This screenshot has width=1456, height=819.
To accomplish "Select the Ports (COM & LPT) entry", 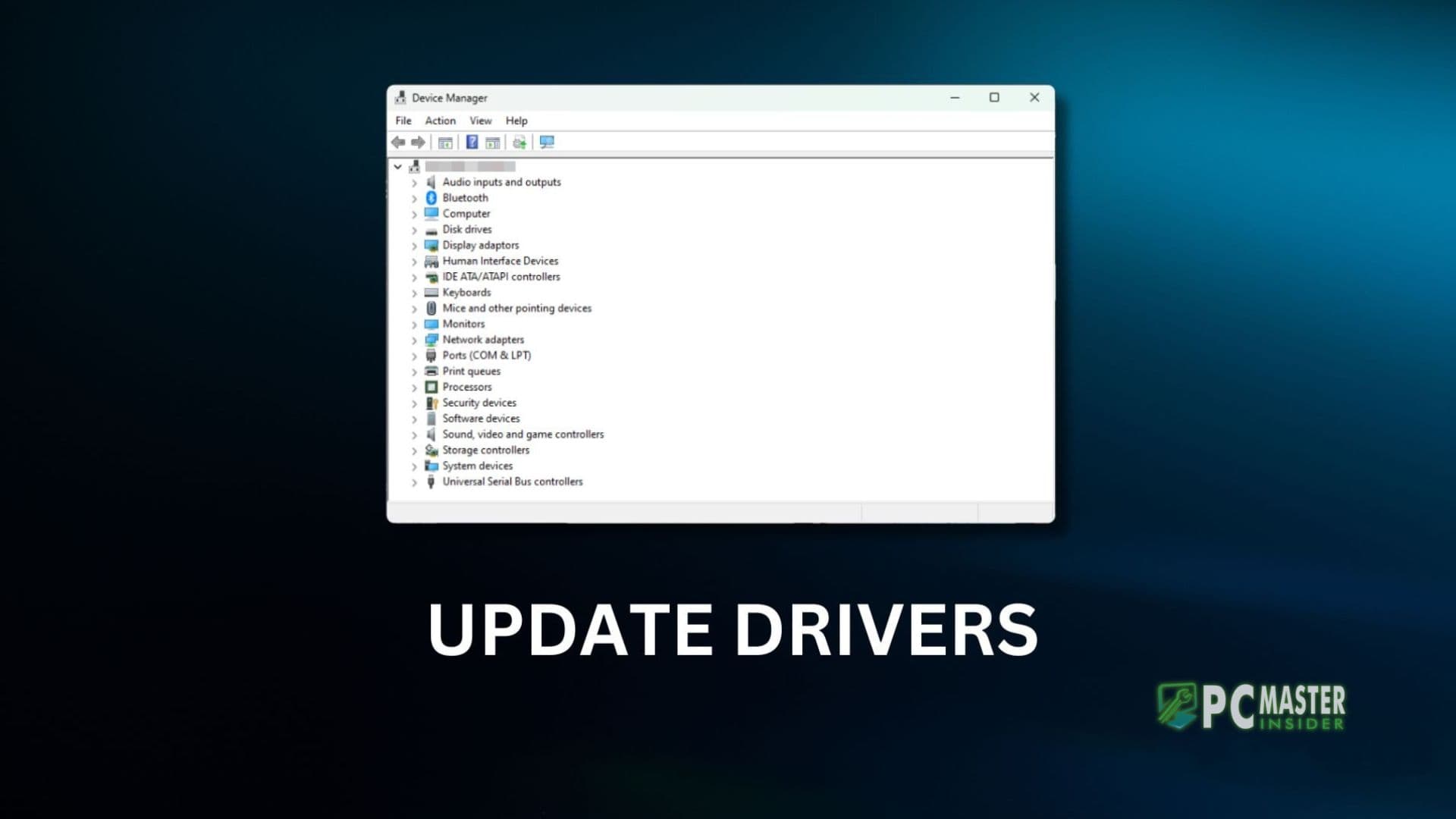I will (x=487, y=355).
